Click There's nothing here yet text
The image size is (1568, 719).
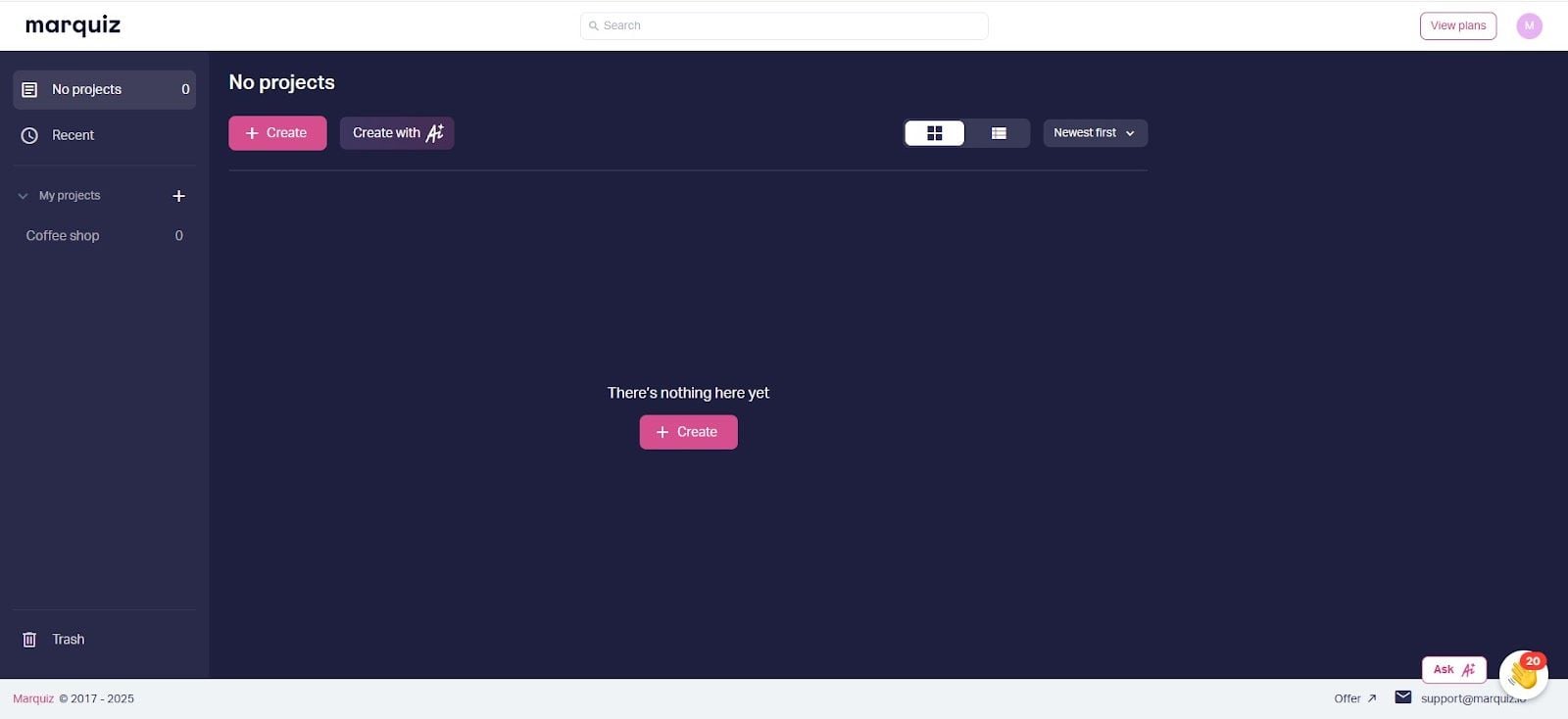coord(688,393)
